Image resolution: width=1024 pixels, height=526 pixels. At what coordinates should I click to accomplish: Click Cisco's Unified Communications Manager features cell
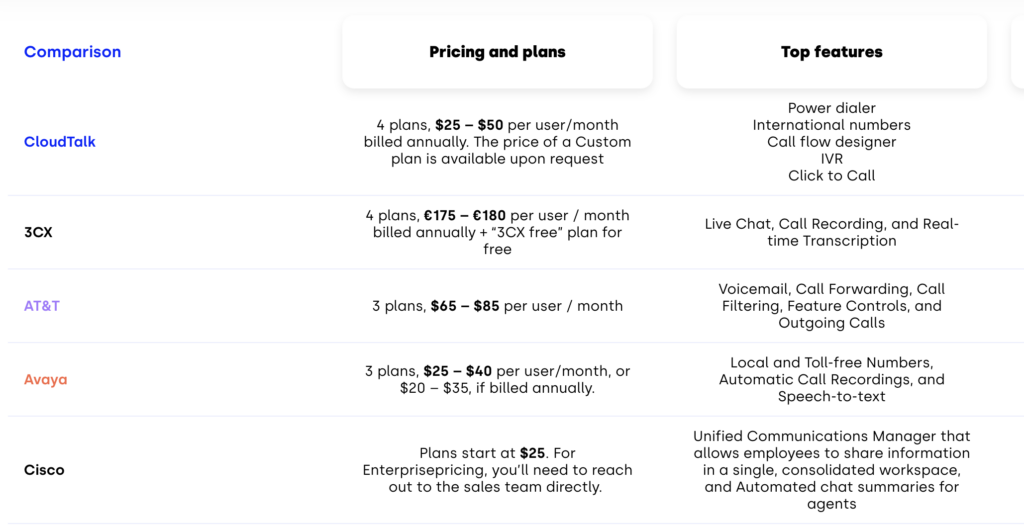point(831,470)
